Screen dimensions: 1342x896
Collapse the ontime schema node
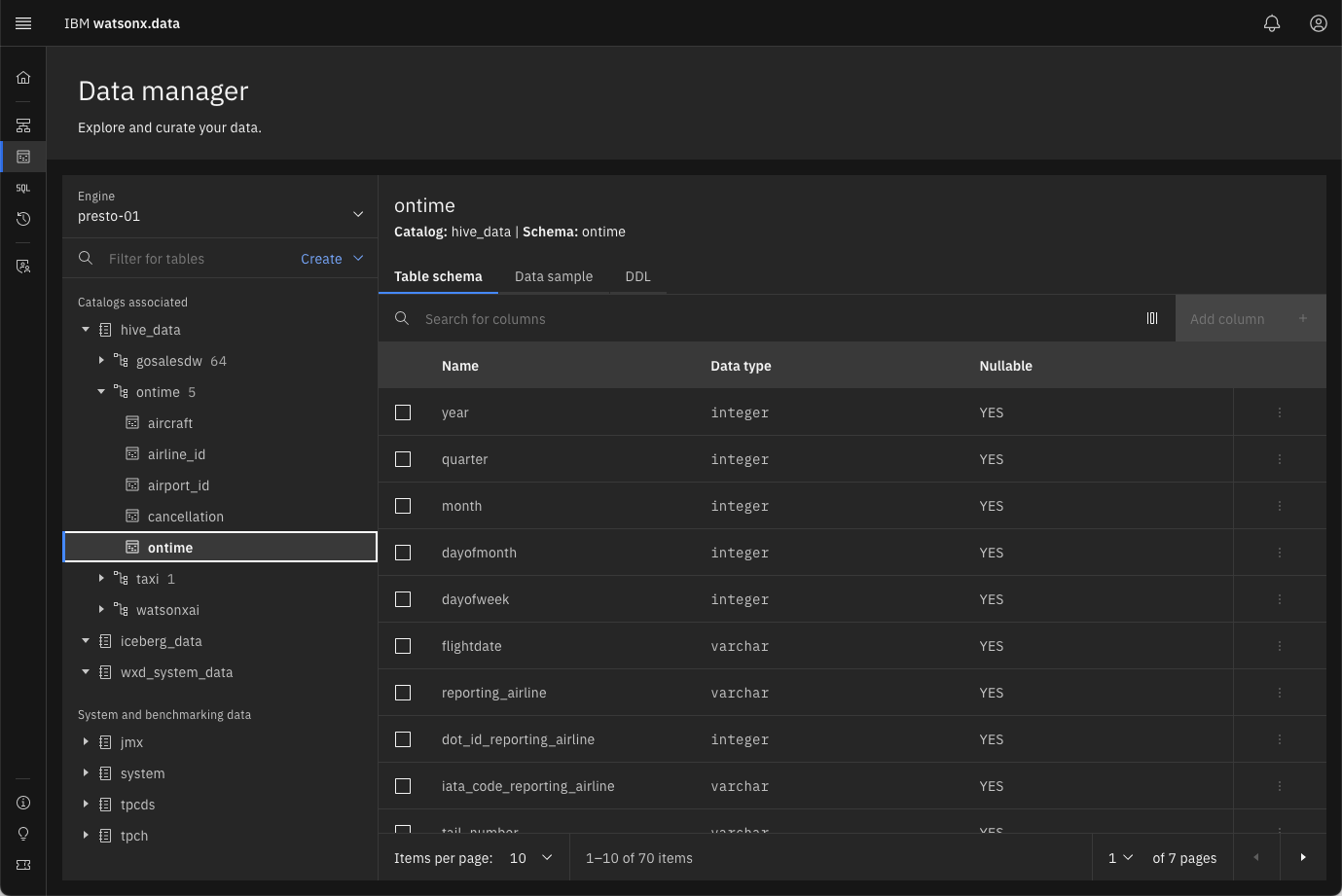[x=101, y=392]
